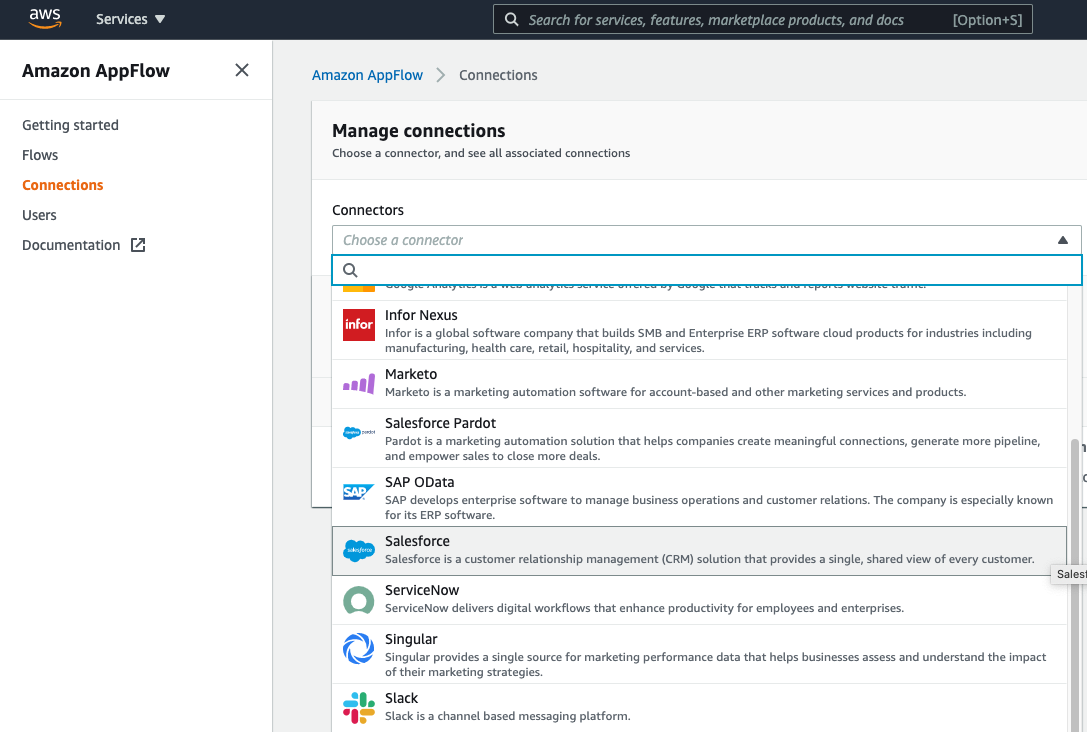
Task: Choose Slack connector name
Action: 401,698
